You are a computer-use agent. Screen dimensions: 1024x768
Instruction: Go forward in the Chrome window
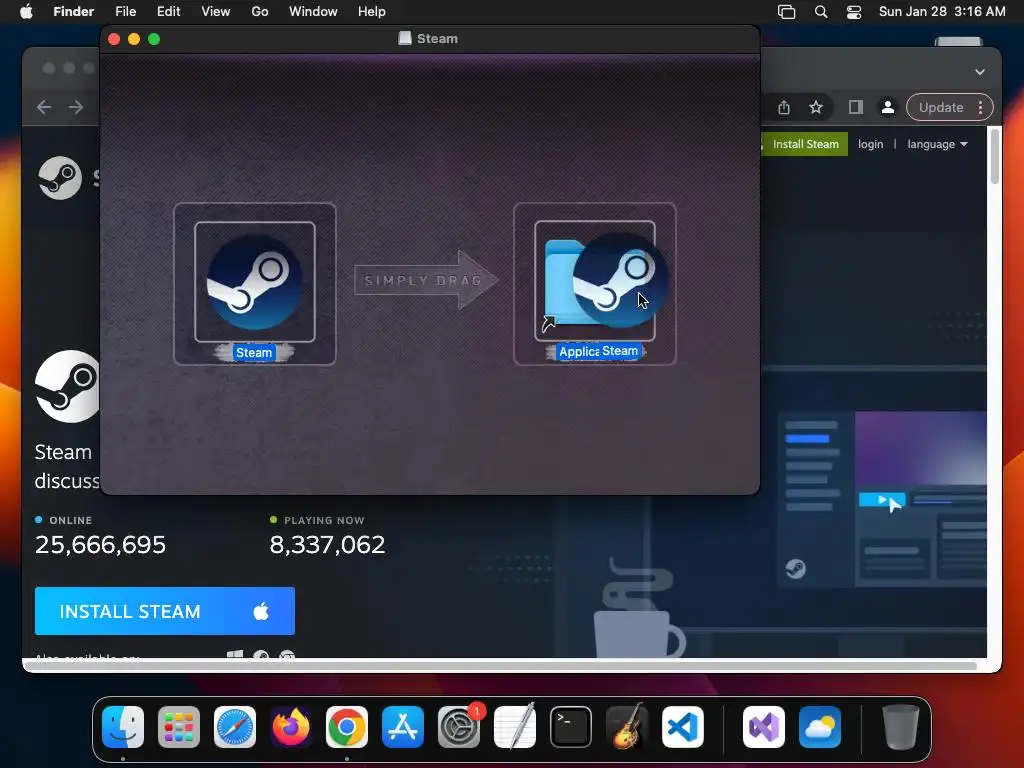pos(76,107)
